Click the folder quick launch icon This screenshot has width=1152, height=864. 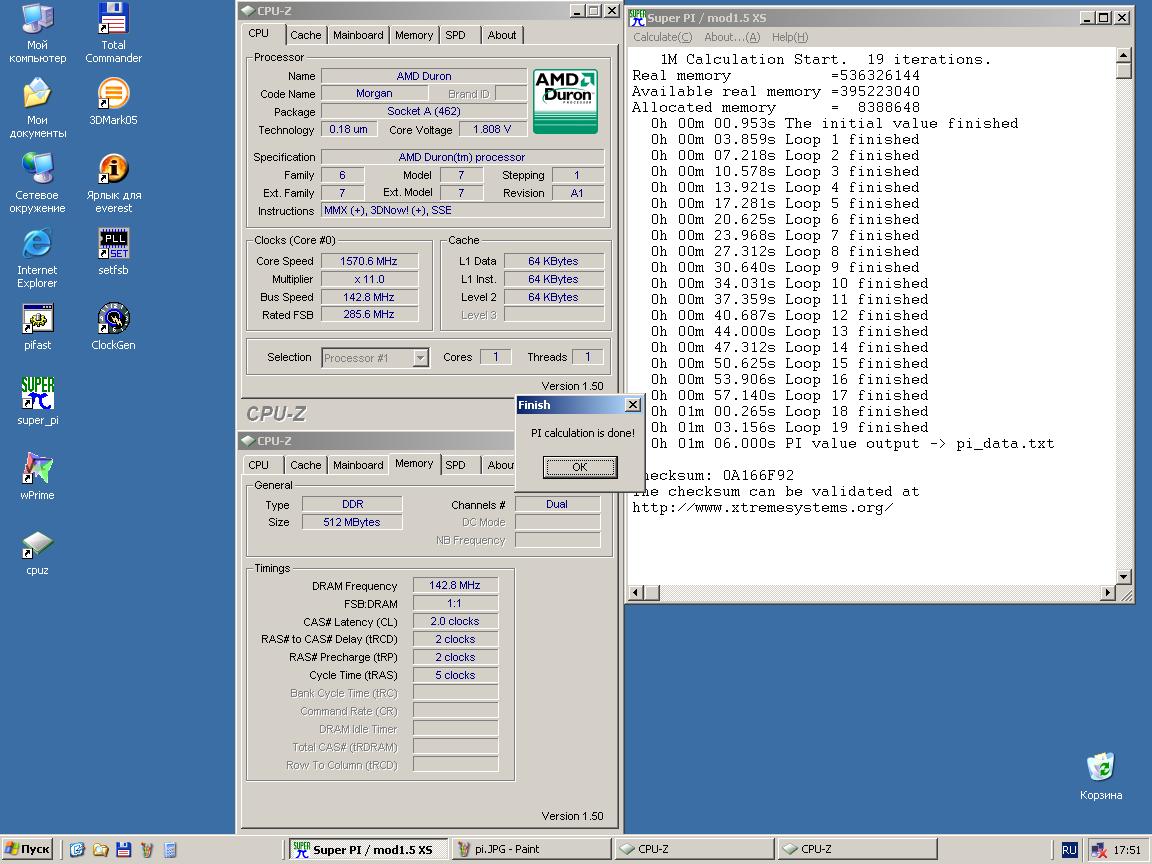coord(101,850)
